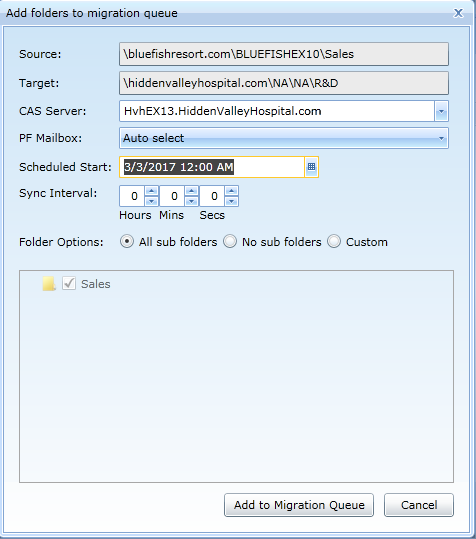Increase the Hours sync interval
The height and width of the screenshot is (539, 476).
point(151,191)
